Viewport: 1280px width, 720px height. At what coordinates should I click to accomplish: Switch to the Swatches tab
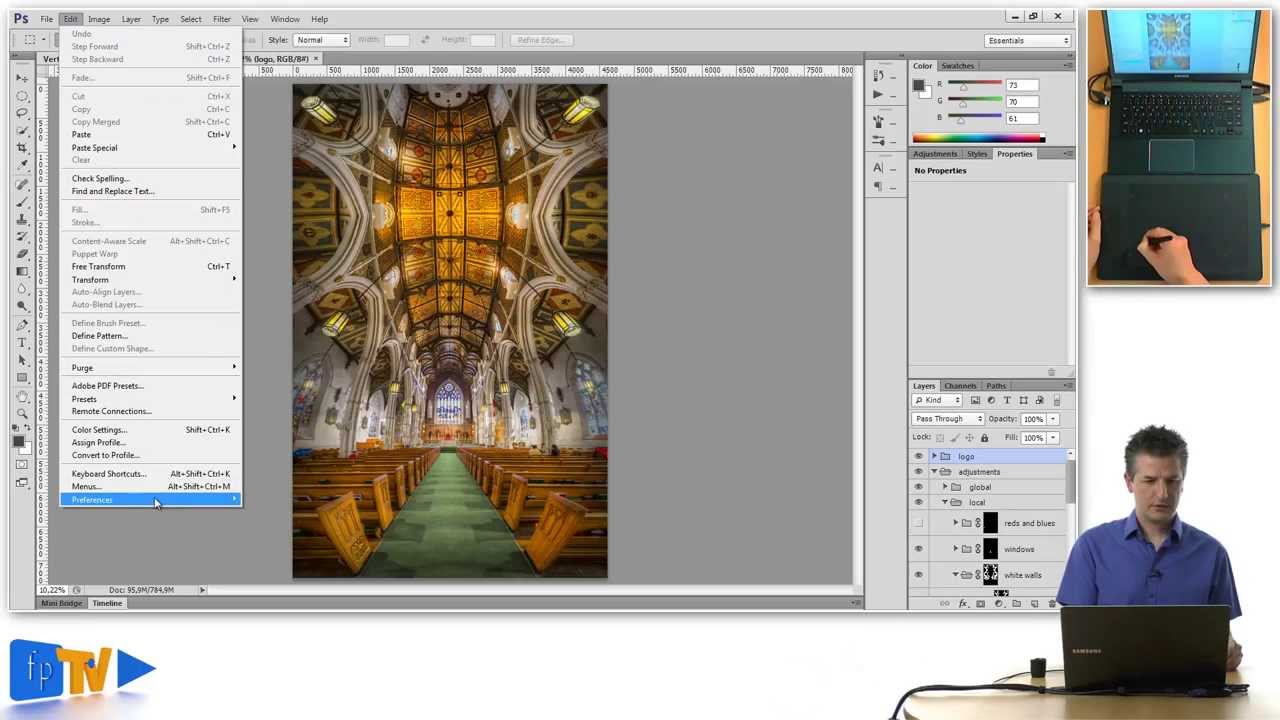957,66
